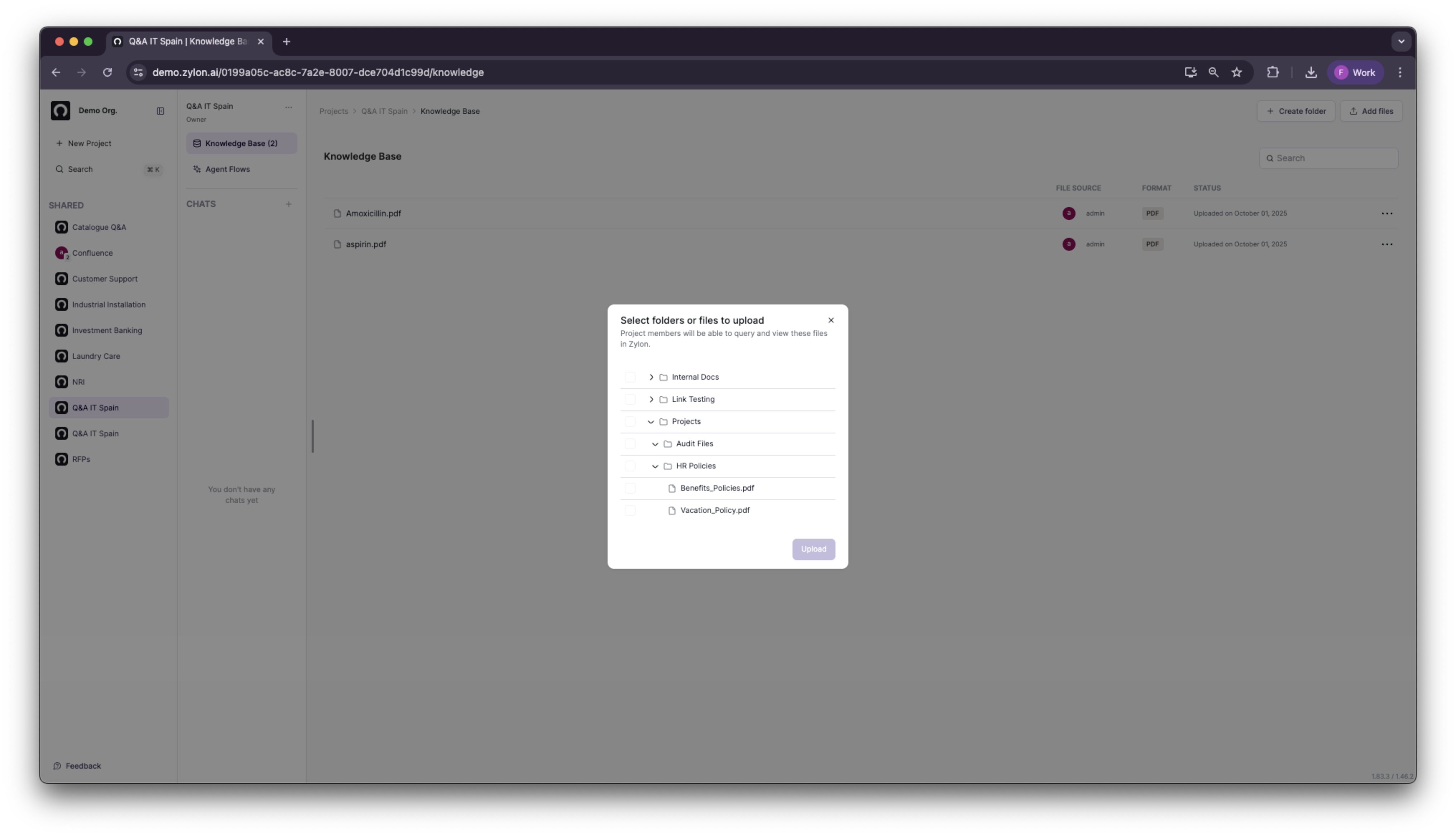Screen dimensions: 1456x836
Task: Tick the Benefits_Policies.pdf checkbox
Action: (x=630, y=488)
